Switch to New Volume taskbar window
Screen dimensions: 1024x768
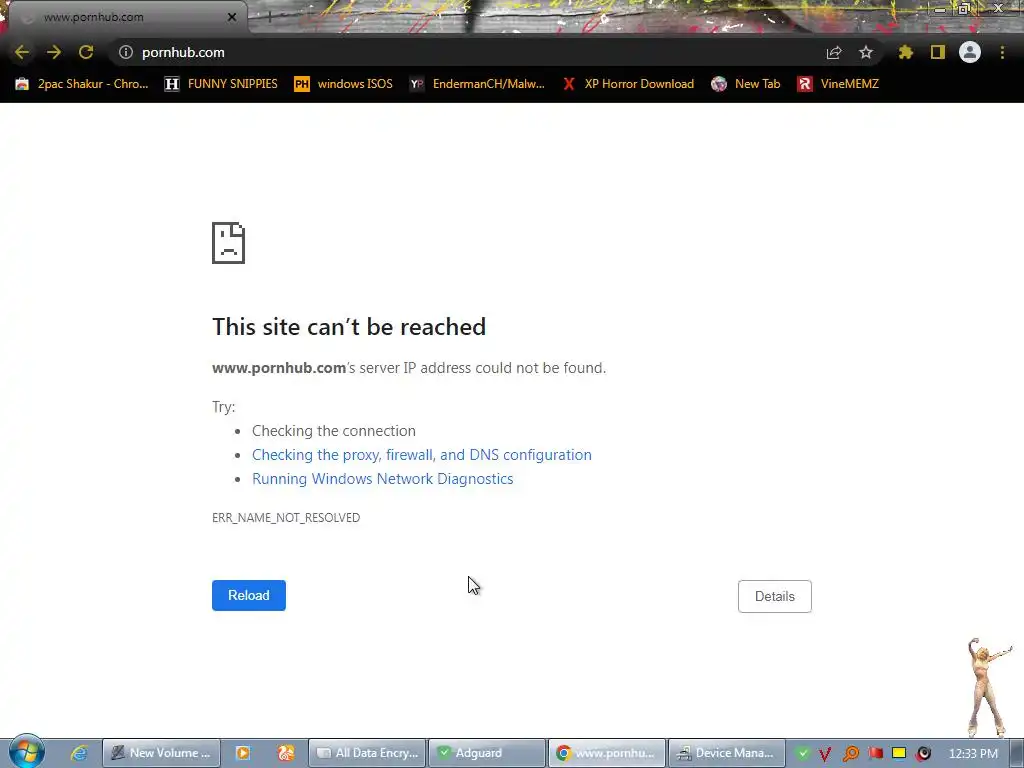click(x=161, y=753)
